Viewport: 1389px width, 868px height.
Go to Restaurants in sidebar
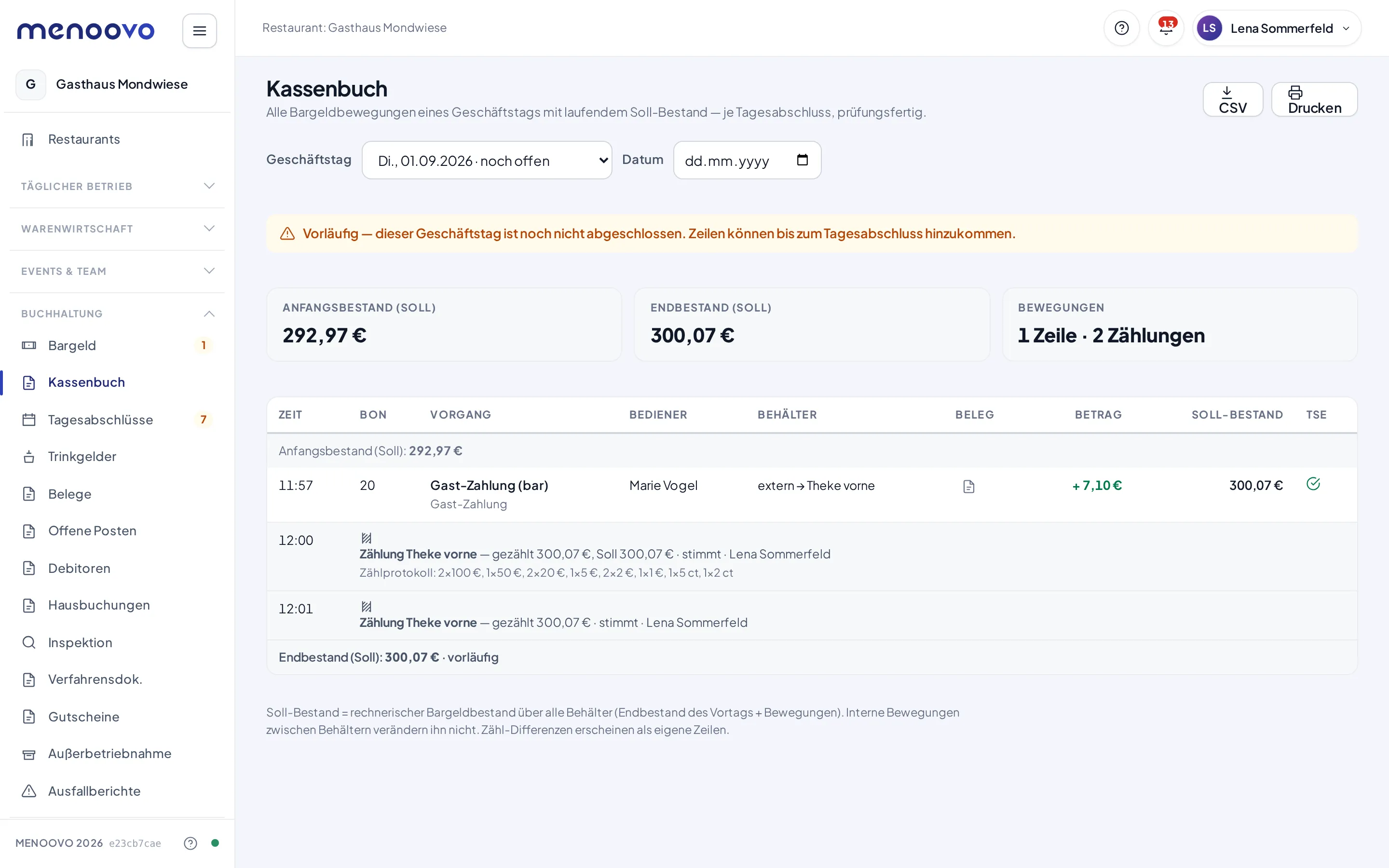click(117, 139)
